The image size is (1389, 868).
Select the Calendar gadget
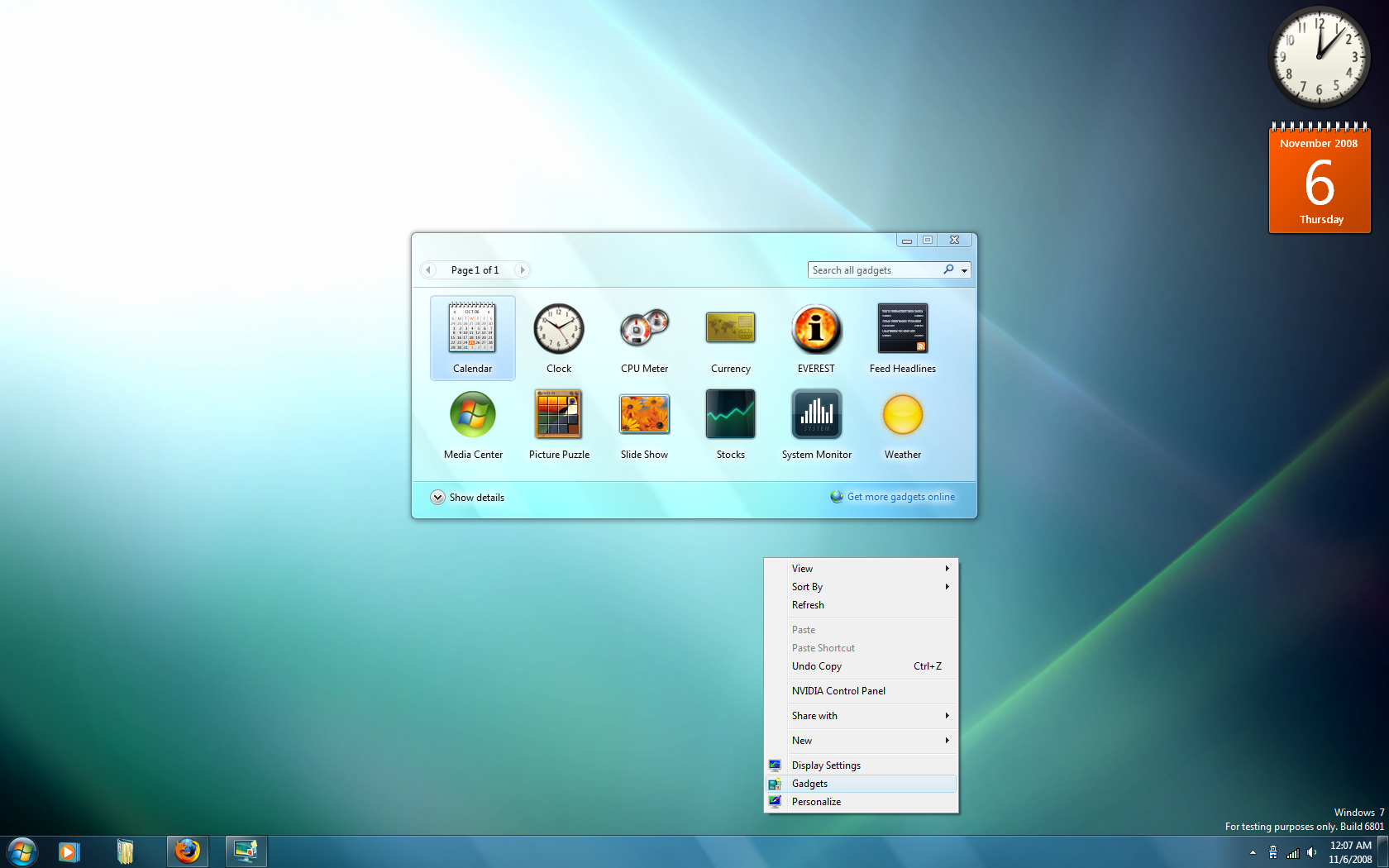(472, 337)
